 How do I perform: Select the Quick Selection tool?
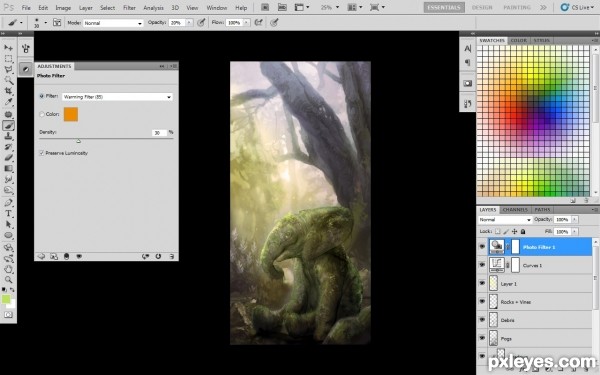8,80
